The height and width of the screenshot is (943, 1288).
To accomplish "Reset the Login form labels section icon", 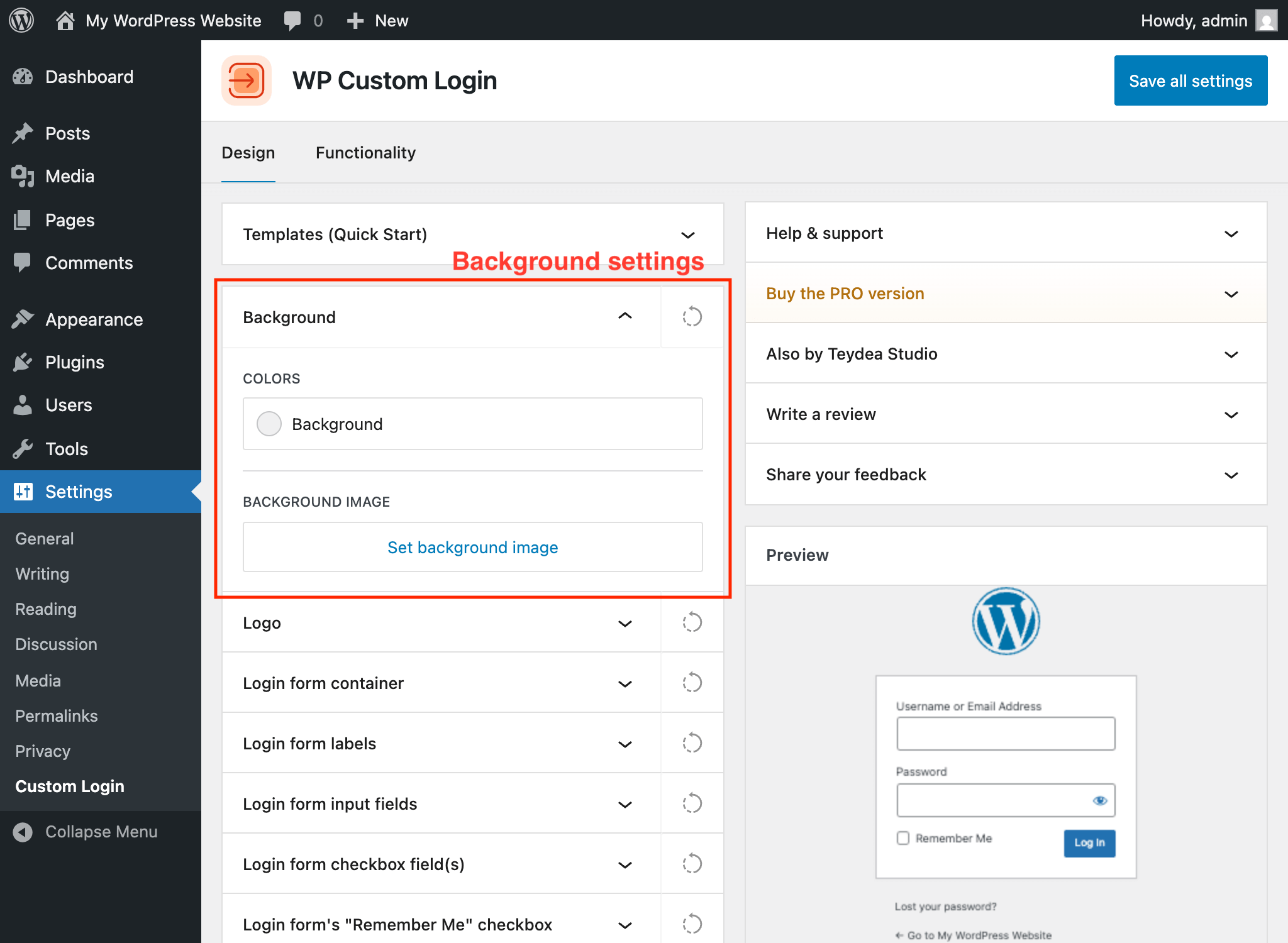I will (692, 743).
